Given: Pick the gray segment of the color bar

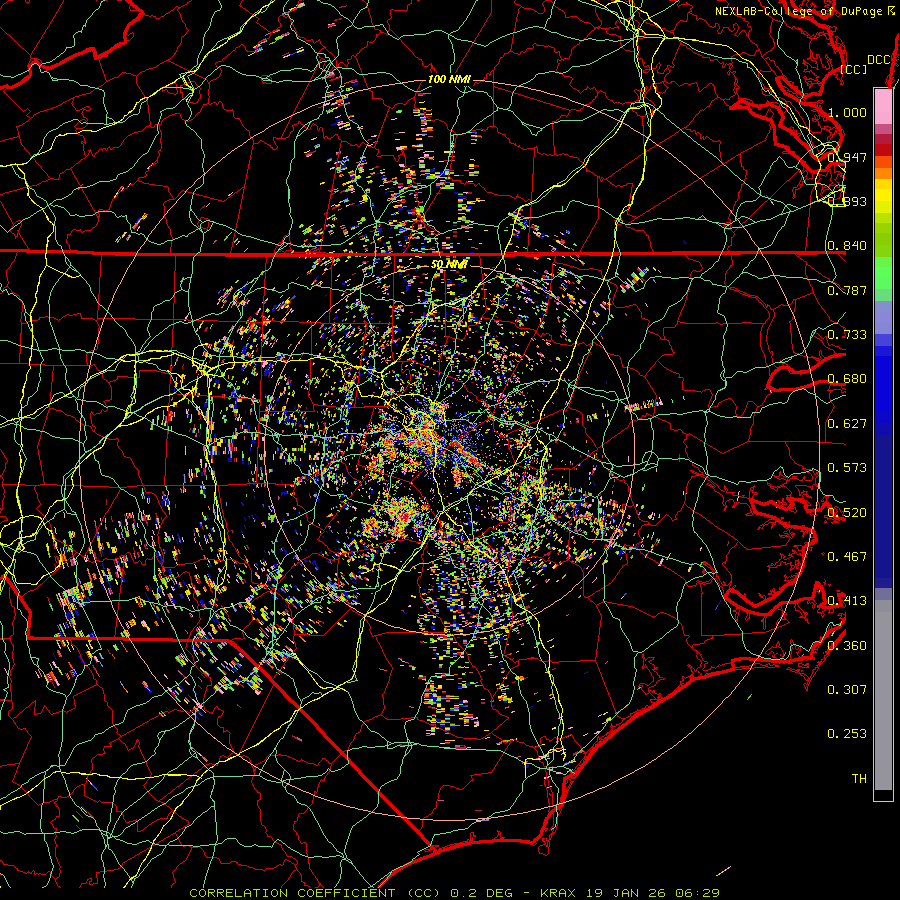Looking at the screenshot, I should (883, 695).
